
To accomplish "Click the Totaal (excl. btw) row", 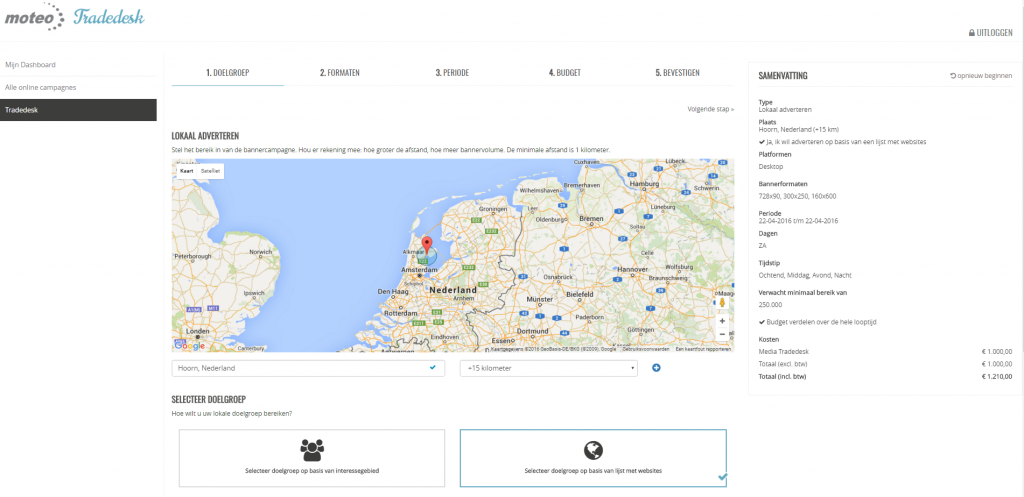I will tap(886, 364).
